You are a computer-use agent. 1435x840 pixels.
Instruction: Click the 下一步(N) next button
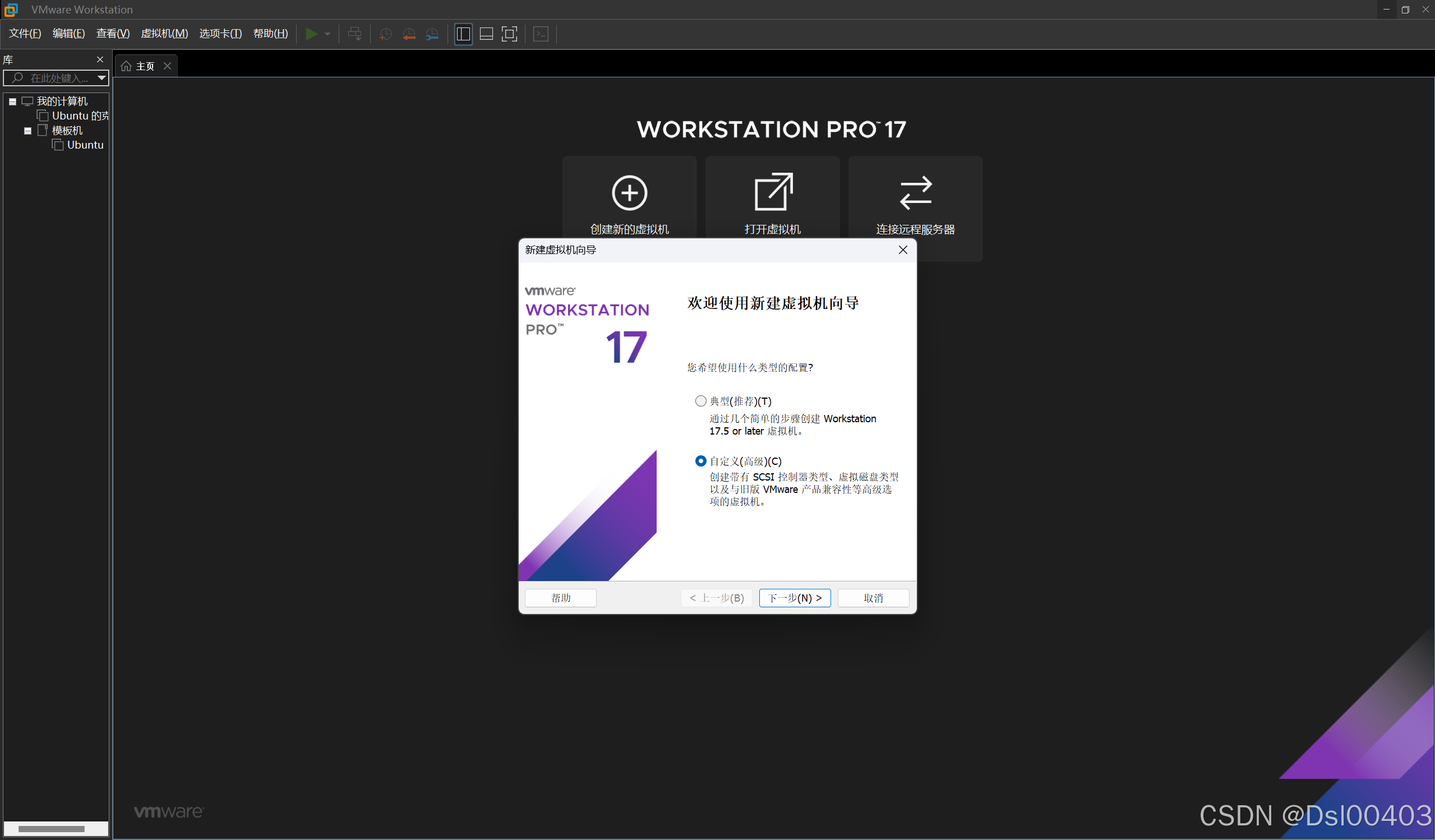[x=795, y=598]
